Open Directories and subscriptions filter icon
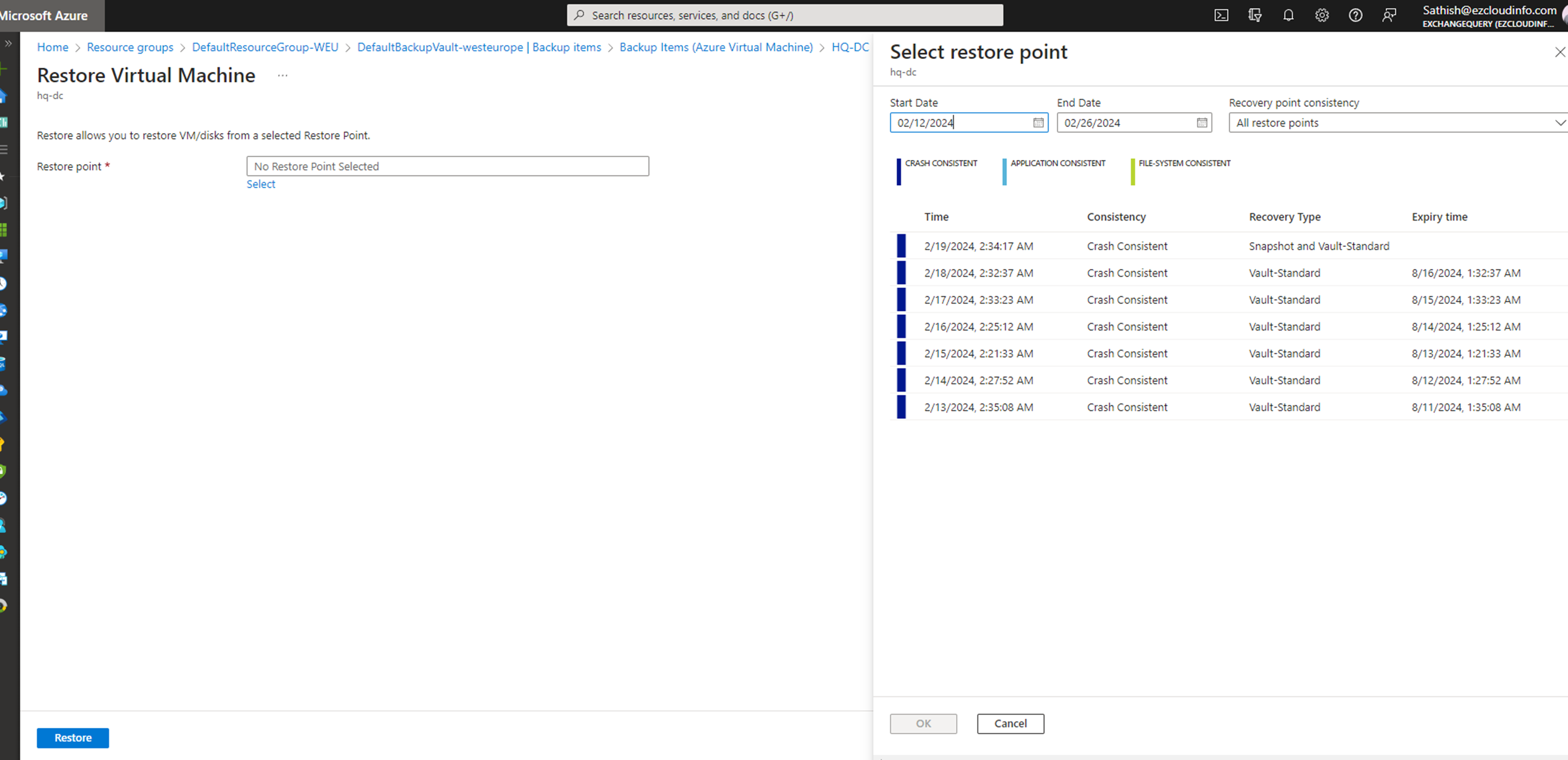 [1254, 15]
